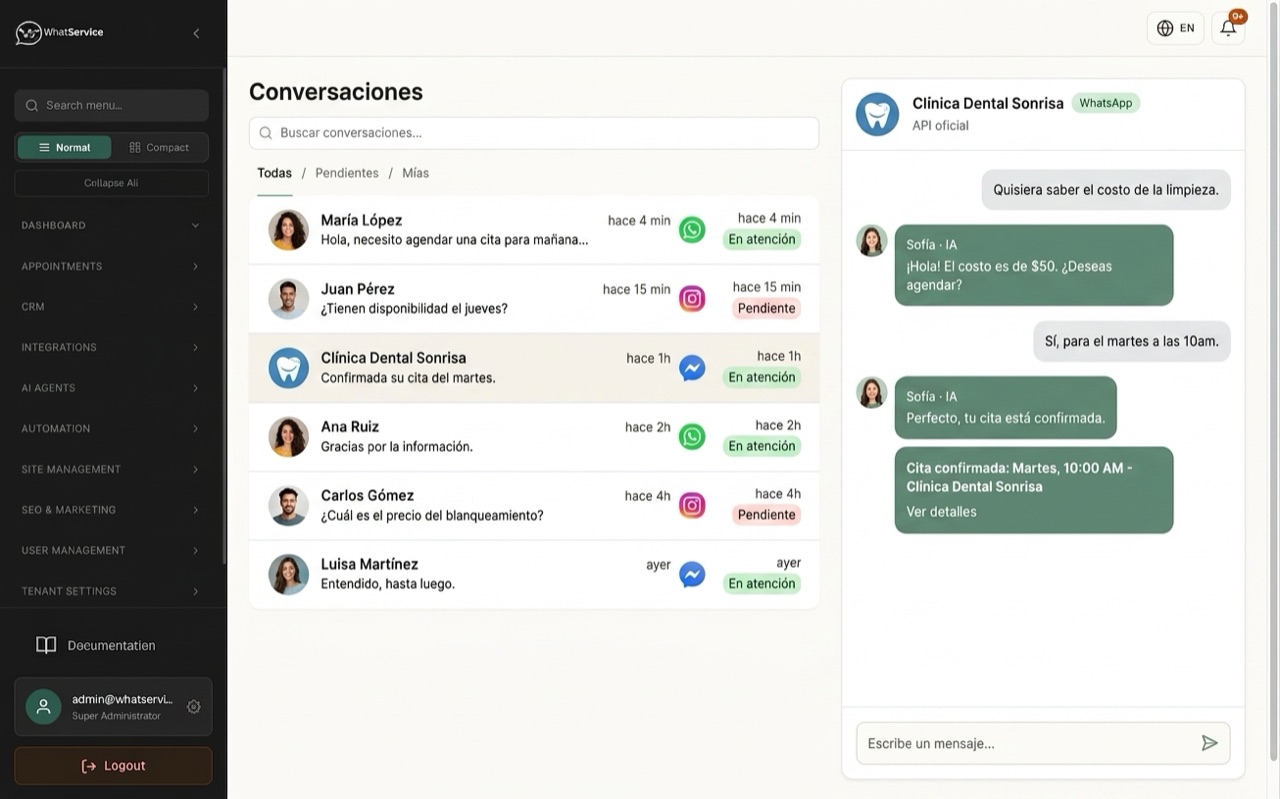This screenshot has height=799, width=1280.
Task: Select the Pendientes tab
Action: click(x=347, y=173)
